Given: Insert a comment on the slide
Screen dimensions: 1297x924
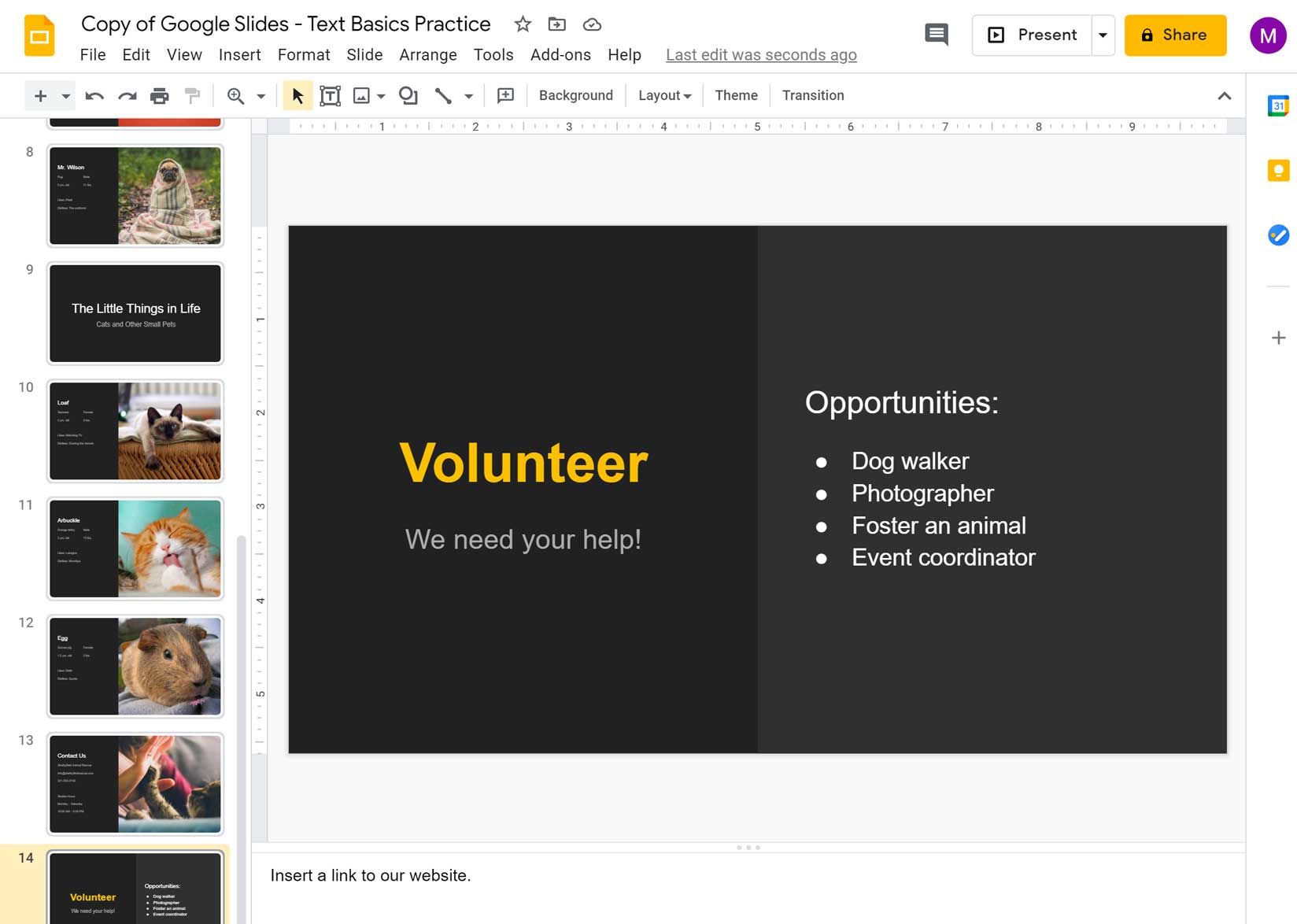Looking at the screenshot, I should [x=504, y=94].
